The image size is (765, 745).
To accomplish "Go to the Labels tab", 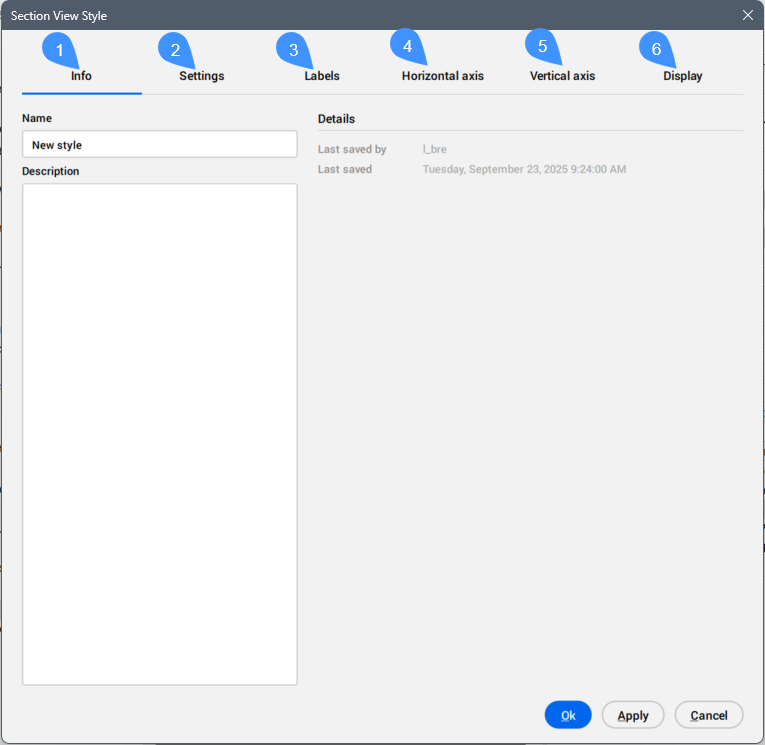I will [321, 76].
